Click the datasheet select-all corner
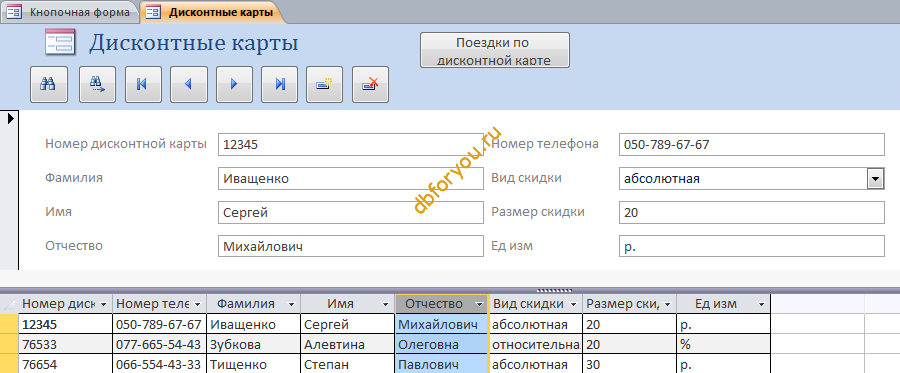 [9, 304]
